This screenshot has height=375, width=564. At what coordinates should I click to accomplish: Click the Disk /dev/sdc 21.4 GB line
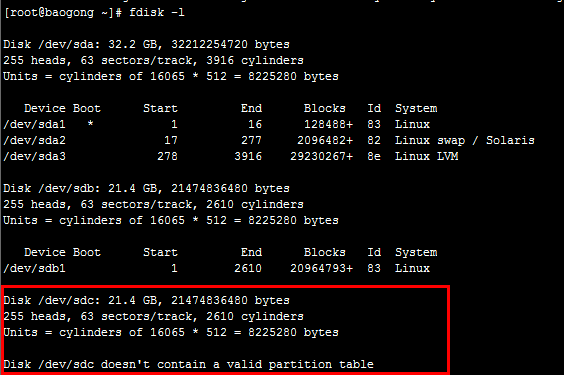pyautogui.click(x=146, y=300)
